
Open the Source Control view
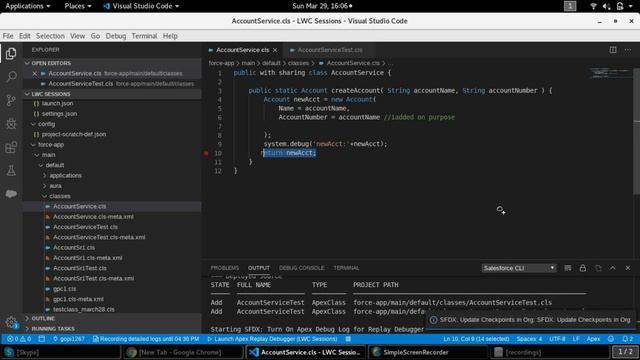coord(11,100)
